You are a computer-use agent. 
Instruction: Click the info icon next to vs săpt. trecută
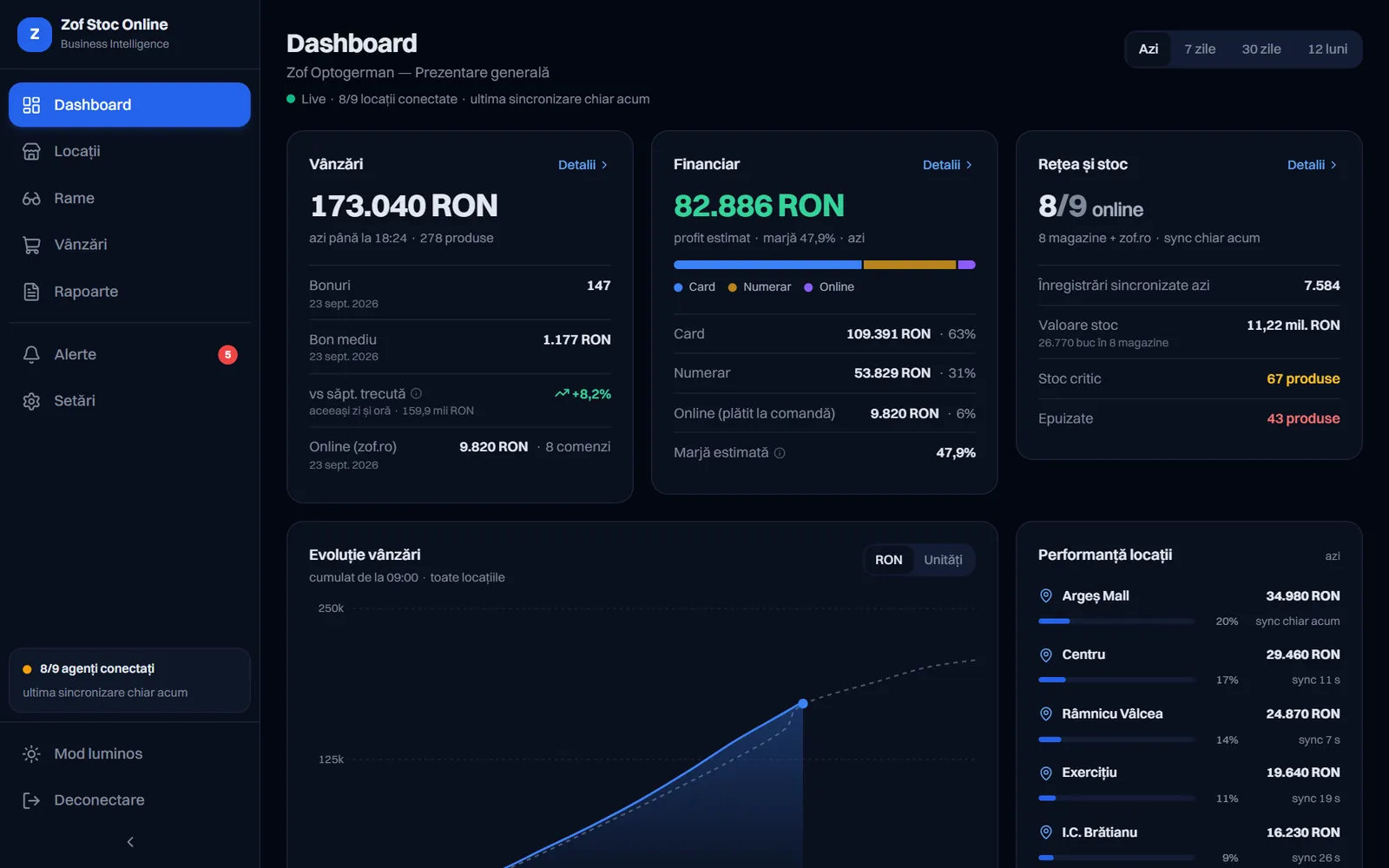click(416, 393)
